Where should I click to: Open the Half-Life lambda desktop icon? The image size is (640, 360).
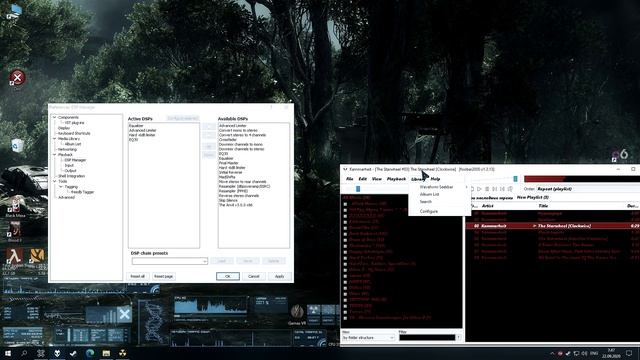(14, 256)
